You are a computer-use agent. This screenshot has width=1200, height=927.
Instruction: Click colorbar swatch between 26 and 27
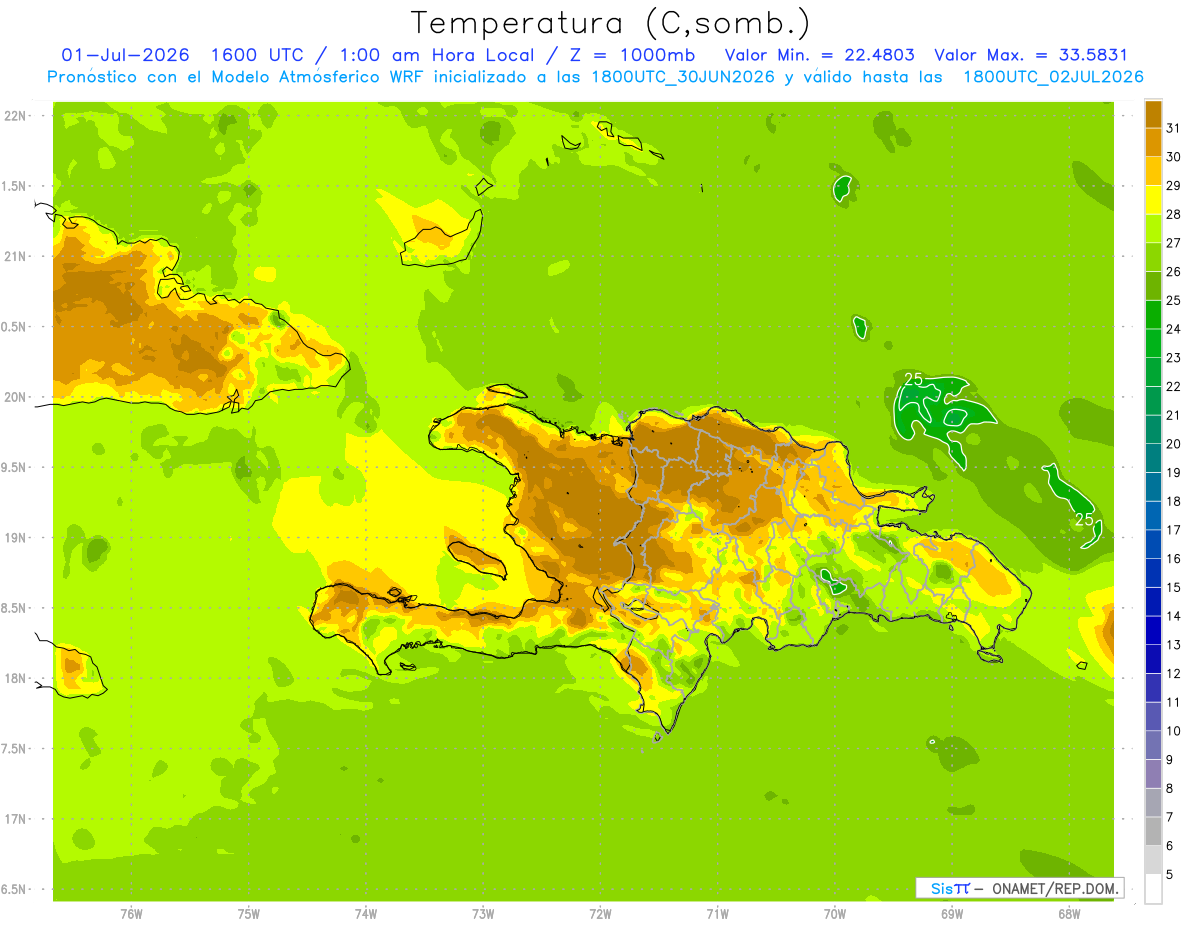point(1153,257)
